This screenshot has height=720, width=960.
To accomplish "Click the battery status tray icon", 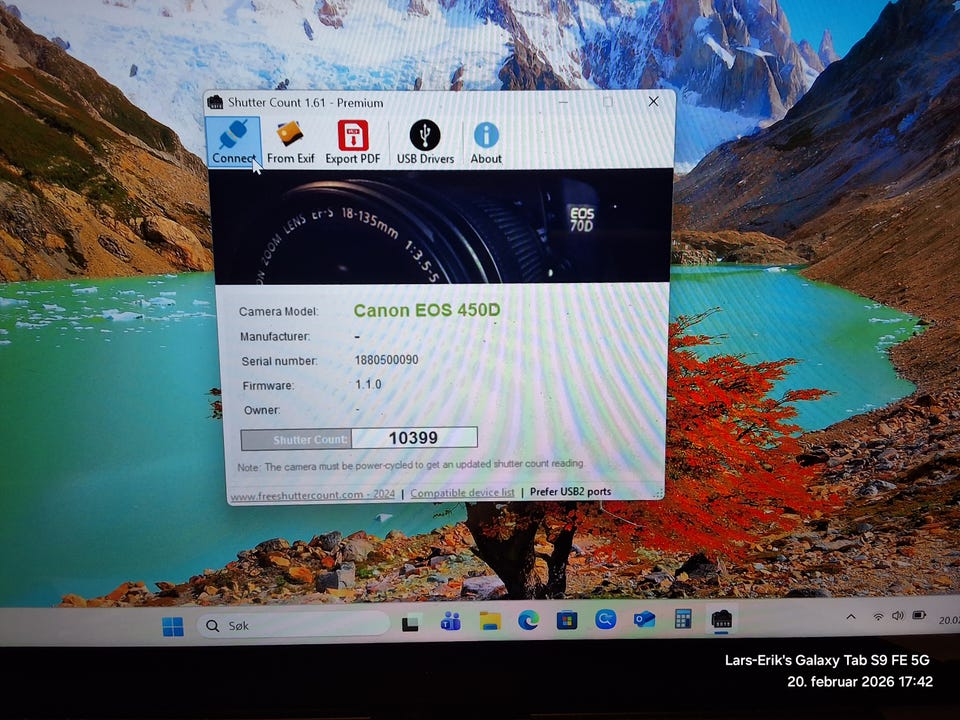I will tap(919, 615).
